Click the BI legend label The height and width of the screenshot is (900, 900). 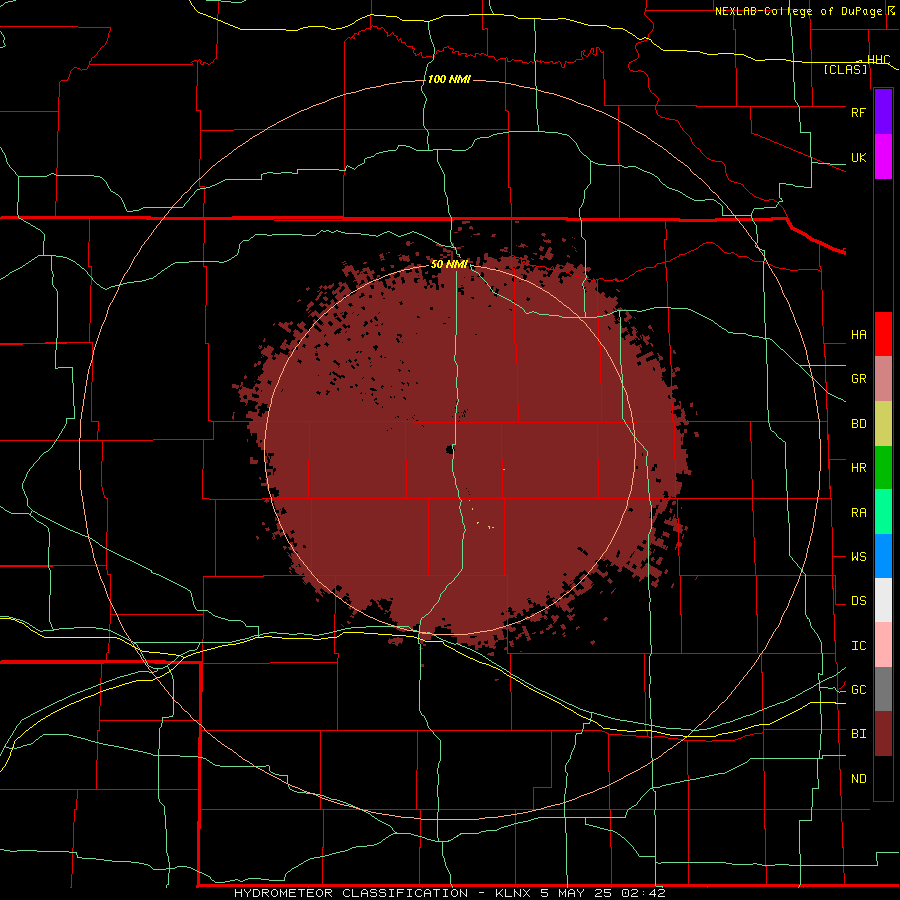point(859,734)
